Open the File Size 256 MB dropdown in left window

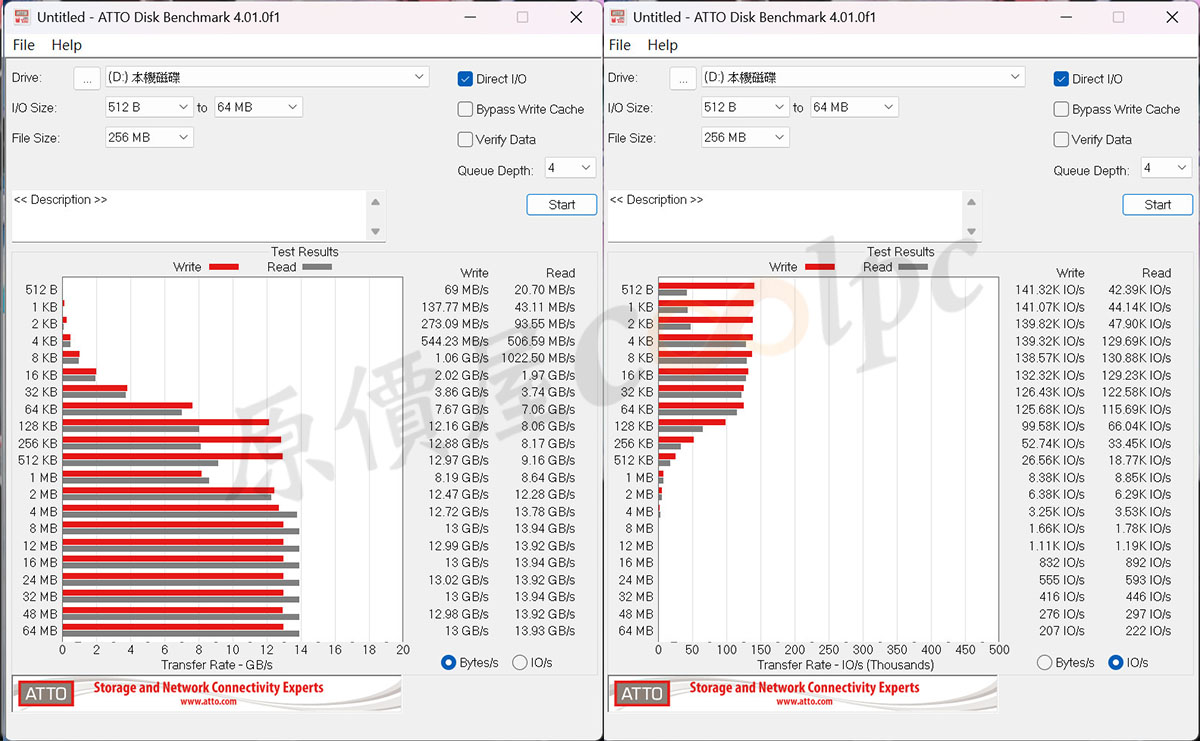coord(149,137)
